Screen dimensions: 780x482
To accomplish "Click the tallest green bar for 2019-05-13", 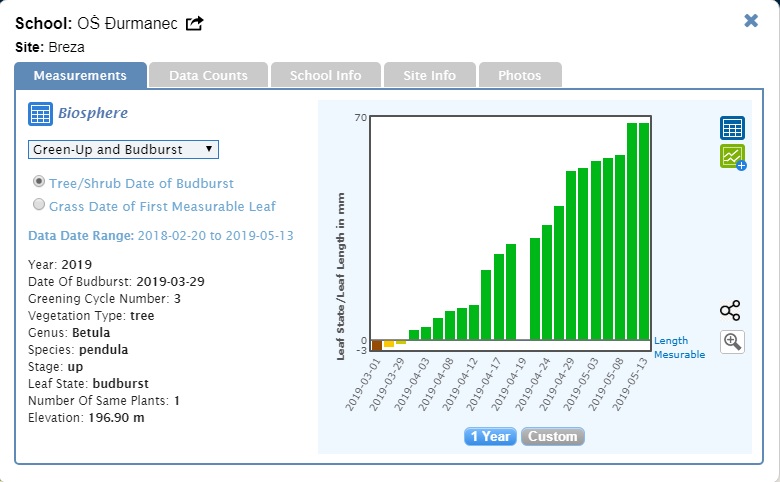I will [644, 231].
